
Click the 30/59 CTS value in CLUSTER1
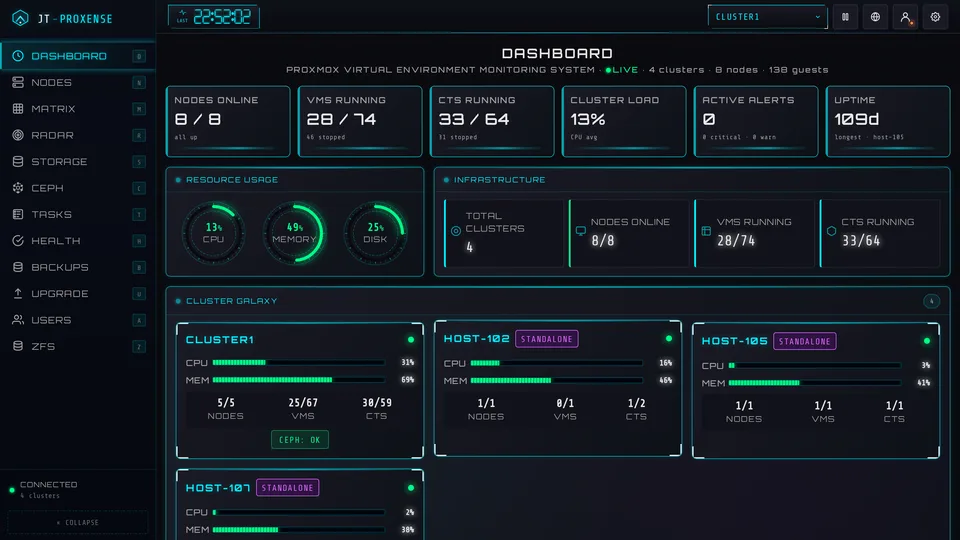coord(377,403)
